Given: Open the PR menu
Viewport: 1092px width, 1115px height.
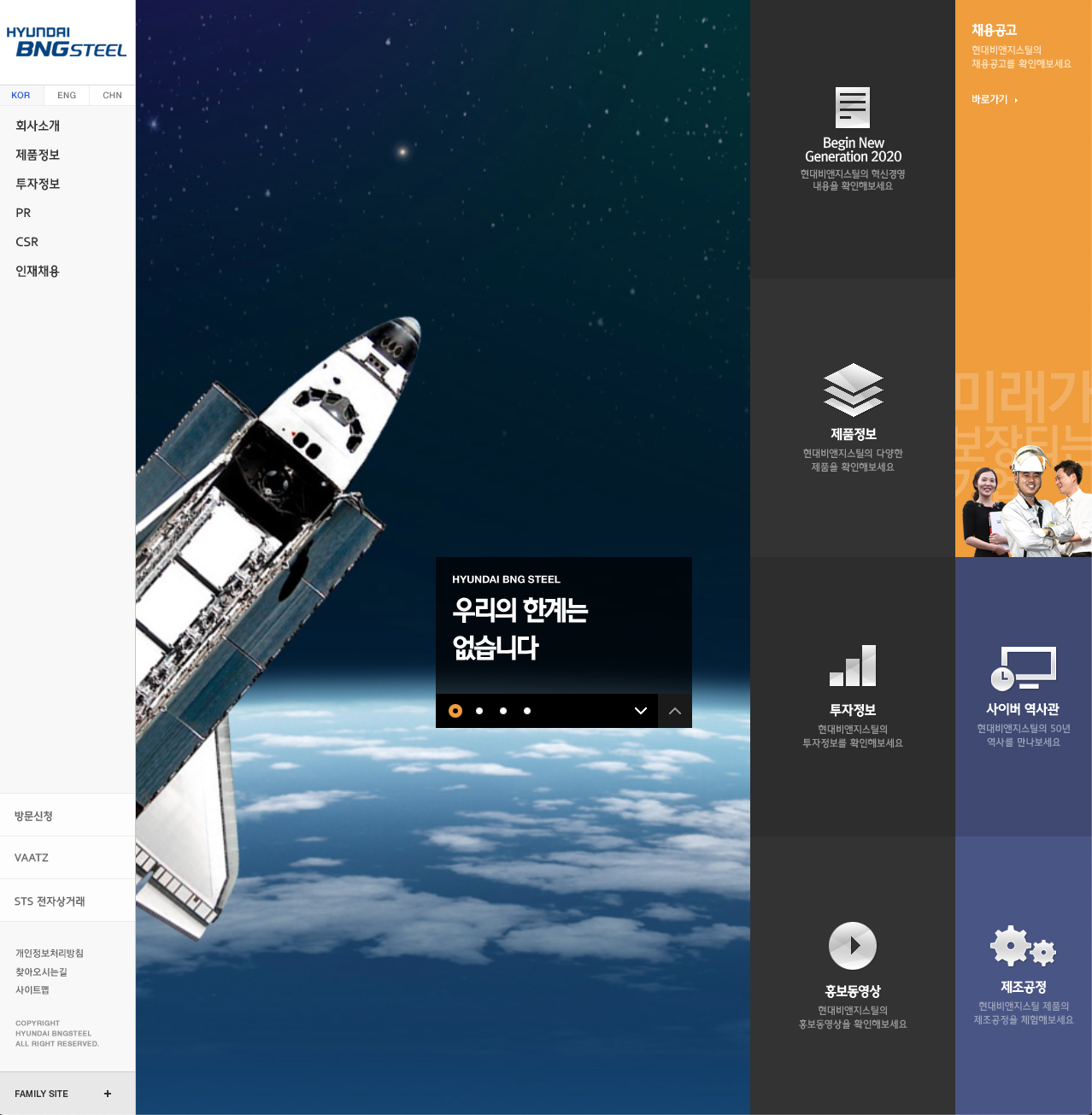Looking at the screenshot, I should pyautogui.click(x=23, y=213).
